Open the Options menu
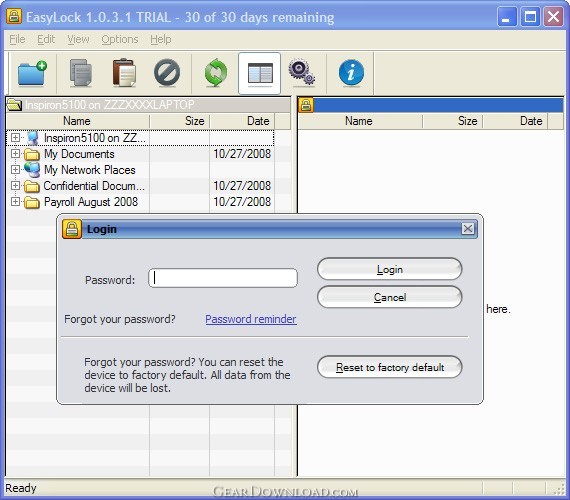Image resolution: width=570 pixels, height=500 pixels. pyautogui.click(x=120, y=39)
